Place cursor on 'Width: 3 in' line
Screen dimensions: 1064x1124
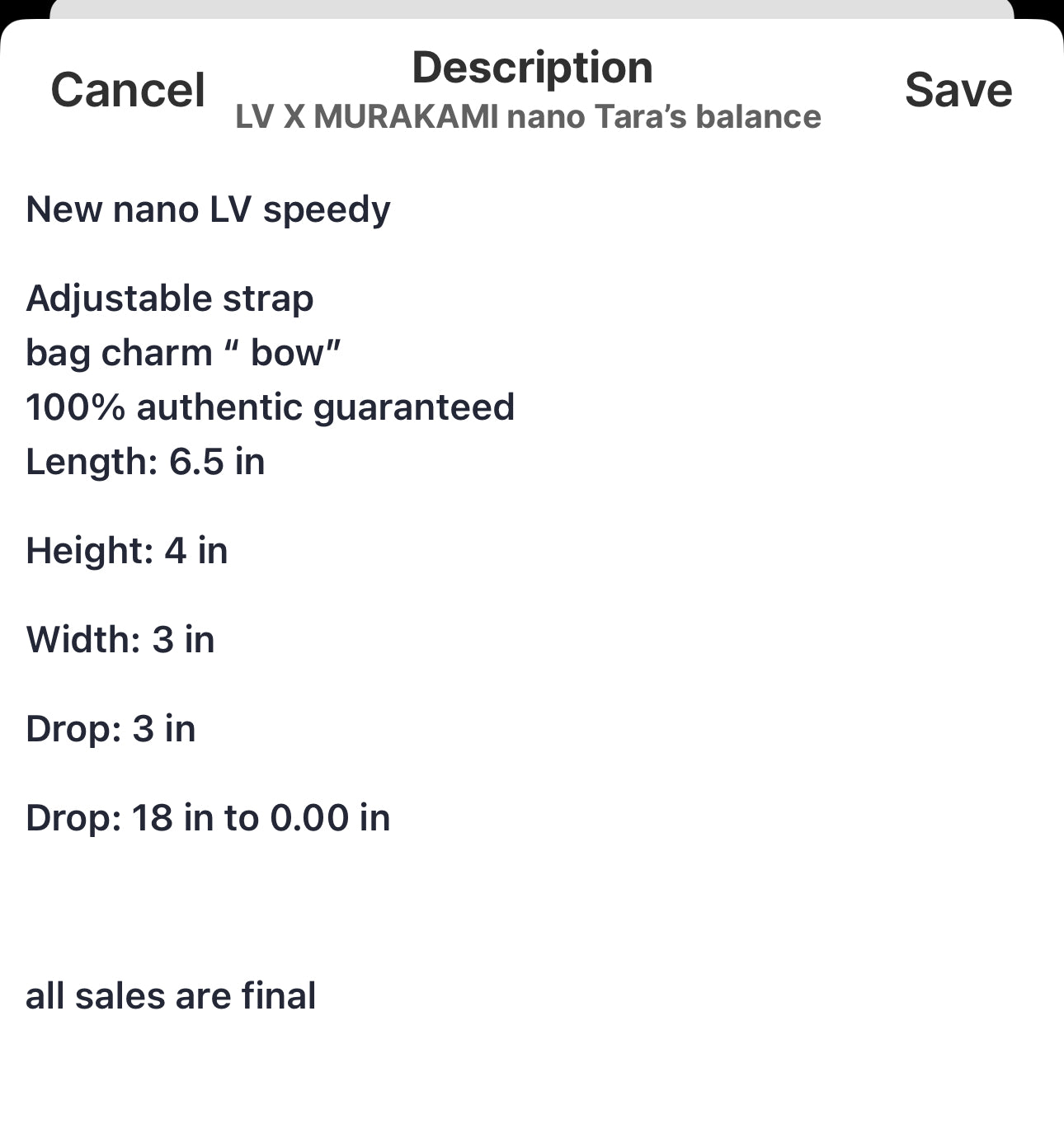120,640
